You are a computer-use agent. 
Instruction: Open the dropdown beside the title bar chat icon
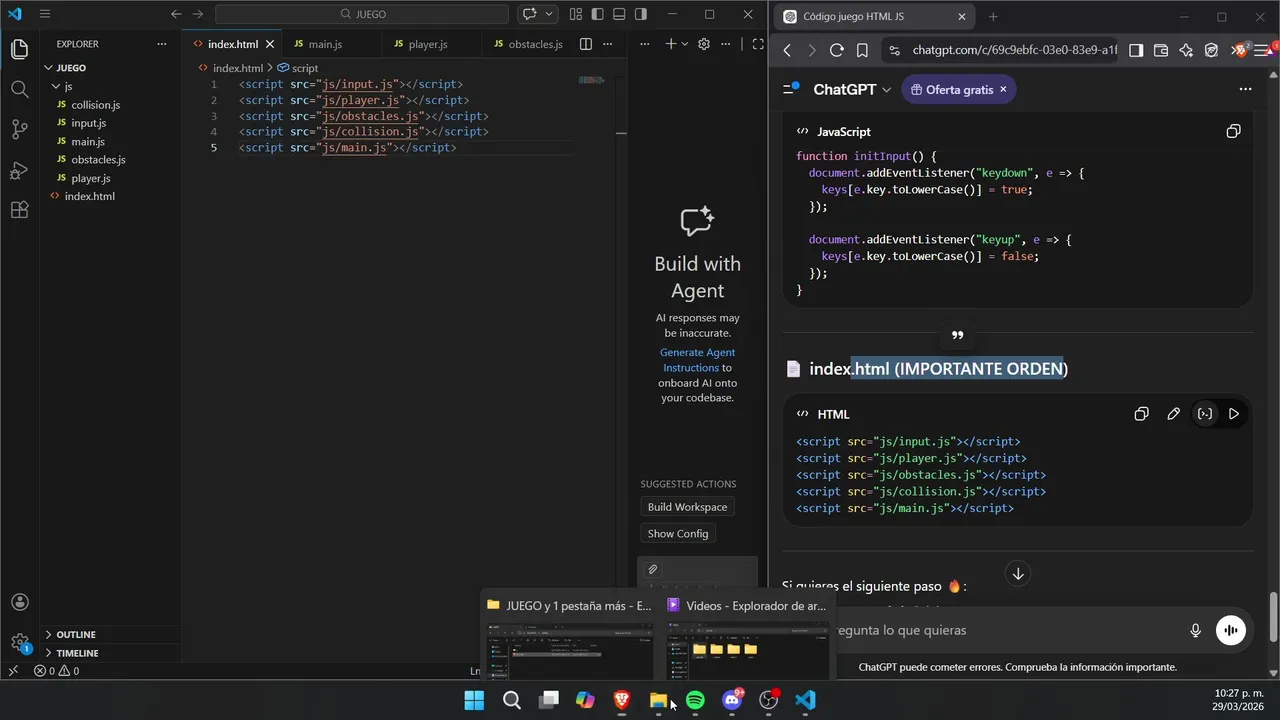[549, 14]
